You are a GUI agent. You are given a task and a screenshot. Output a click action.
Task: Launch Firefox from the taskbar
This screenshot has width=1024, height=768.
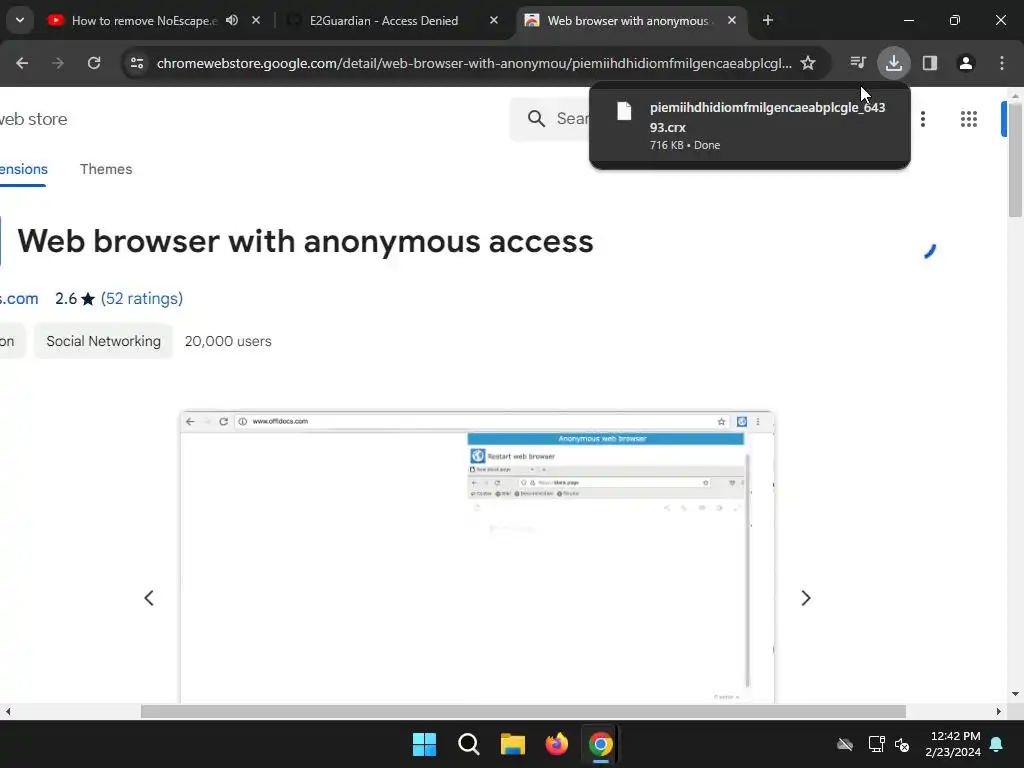[557, 744]
